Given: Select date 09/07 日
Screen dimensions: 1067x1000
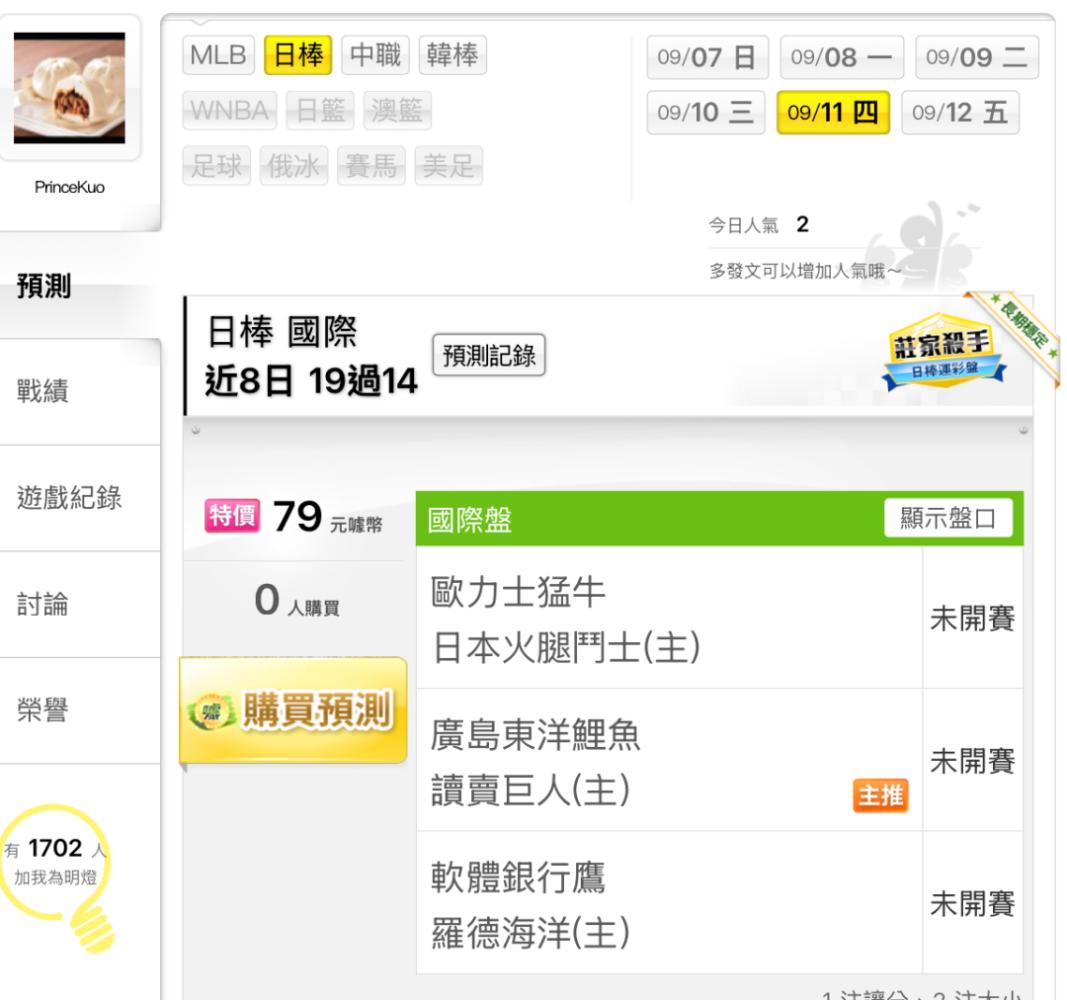Looking at the screenshot, I should 707,57.
